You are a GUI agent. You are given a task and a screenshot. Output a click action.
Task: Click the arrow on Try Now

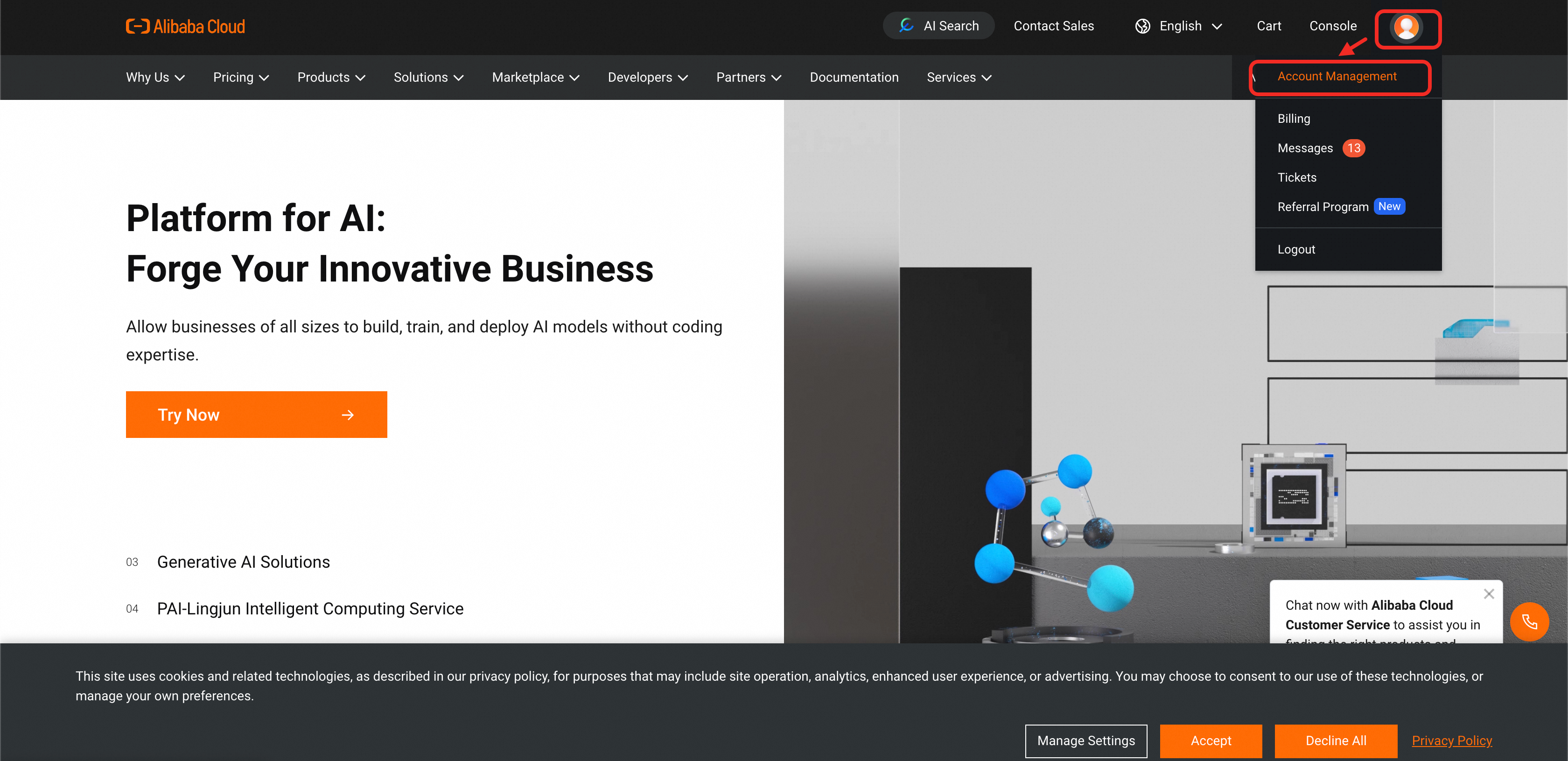pyautogui.click(x=348, y=415)
